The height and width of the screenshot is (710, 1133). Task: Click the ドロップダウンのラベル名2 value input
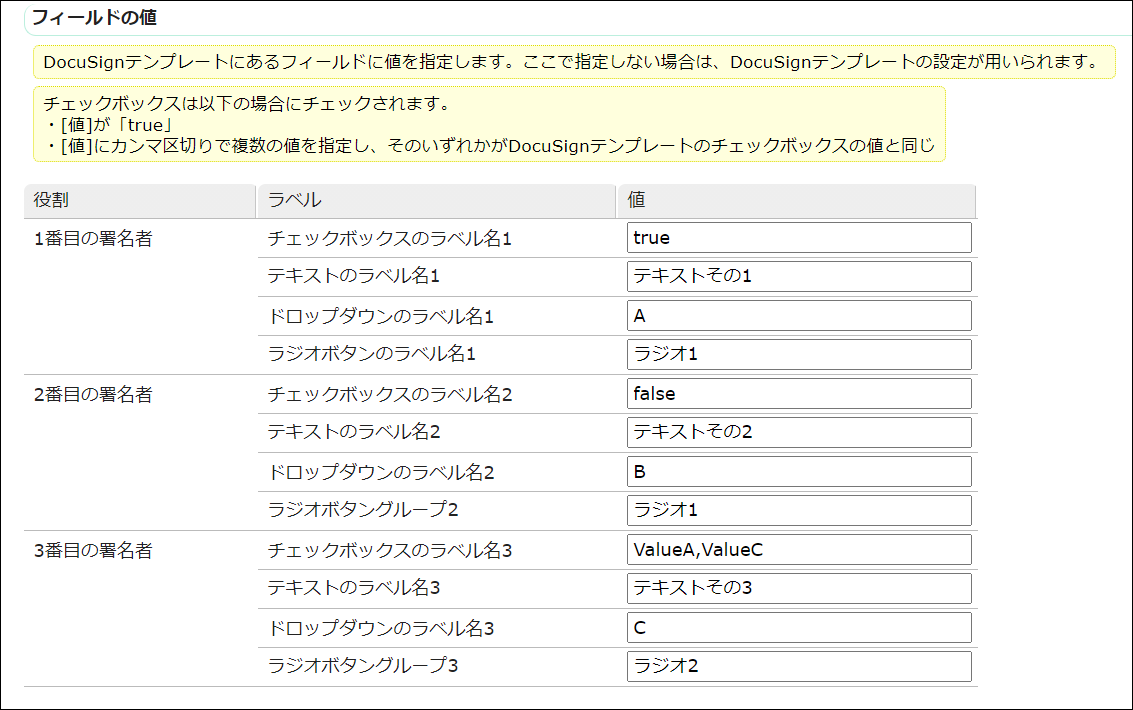click(x=799, y=472)
